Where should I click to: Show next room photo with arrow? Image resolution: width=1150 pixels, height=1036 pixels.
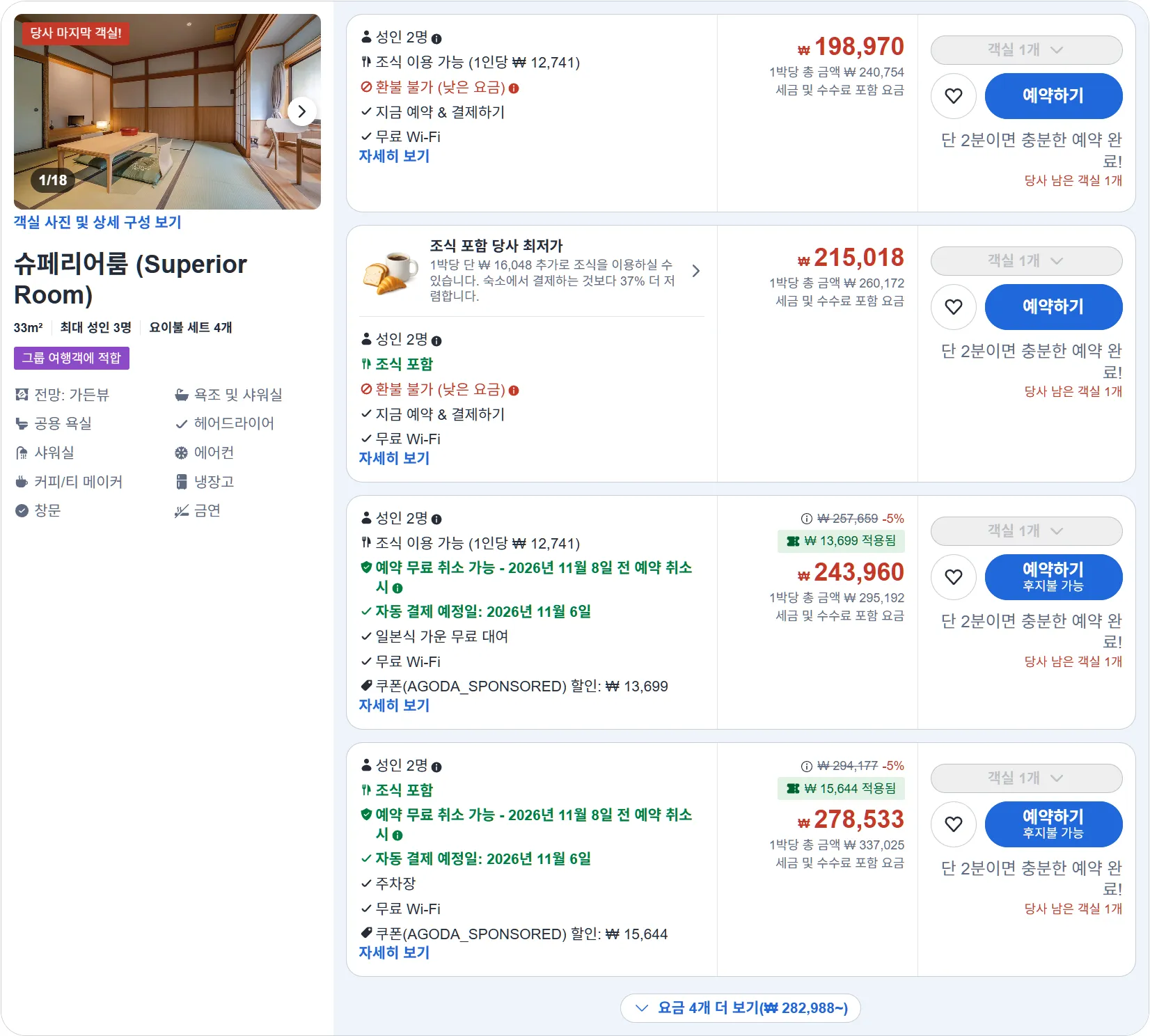click(301, 111)
